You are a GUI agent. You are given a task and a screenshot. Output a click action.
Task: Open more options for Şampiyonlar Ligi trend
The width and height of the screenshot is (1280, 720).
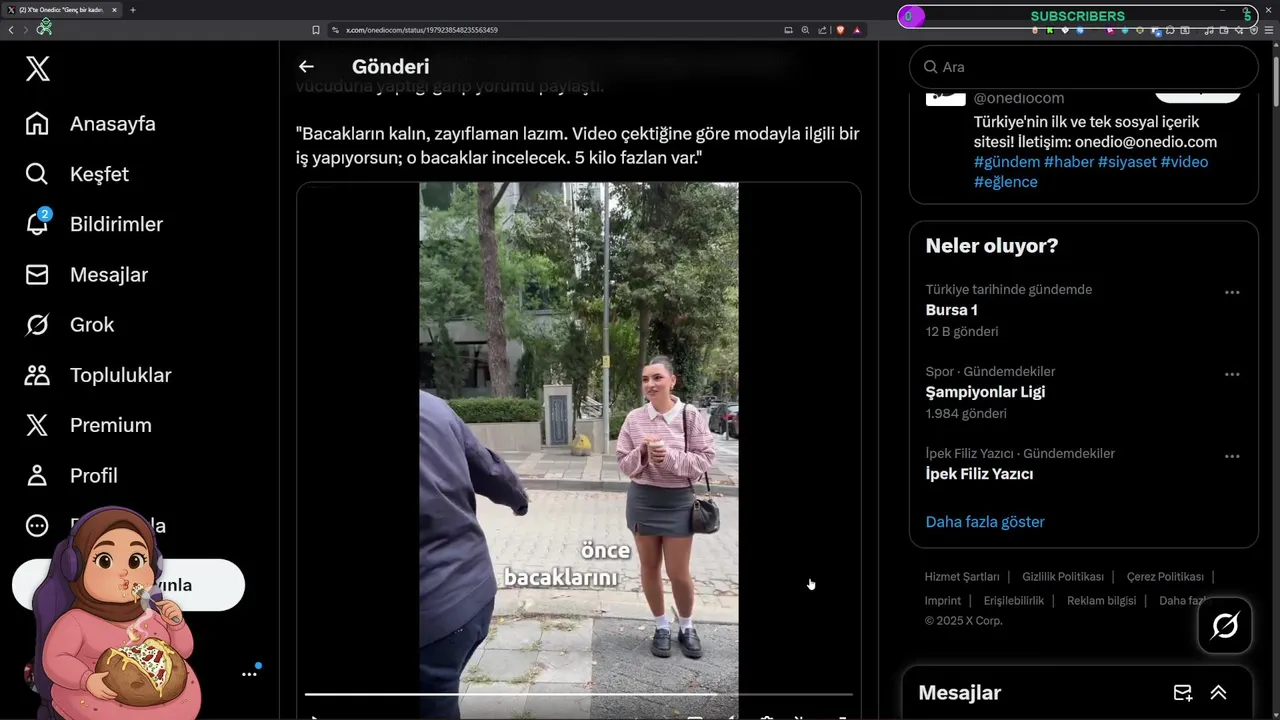(x=1232, y=375)
